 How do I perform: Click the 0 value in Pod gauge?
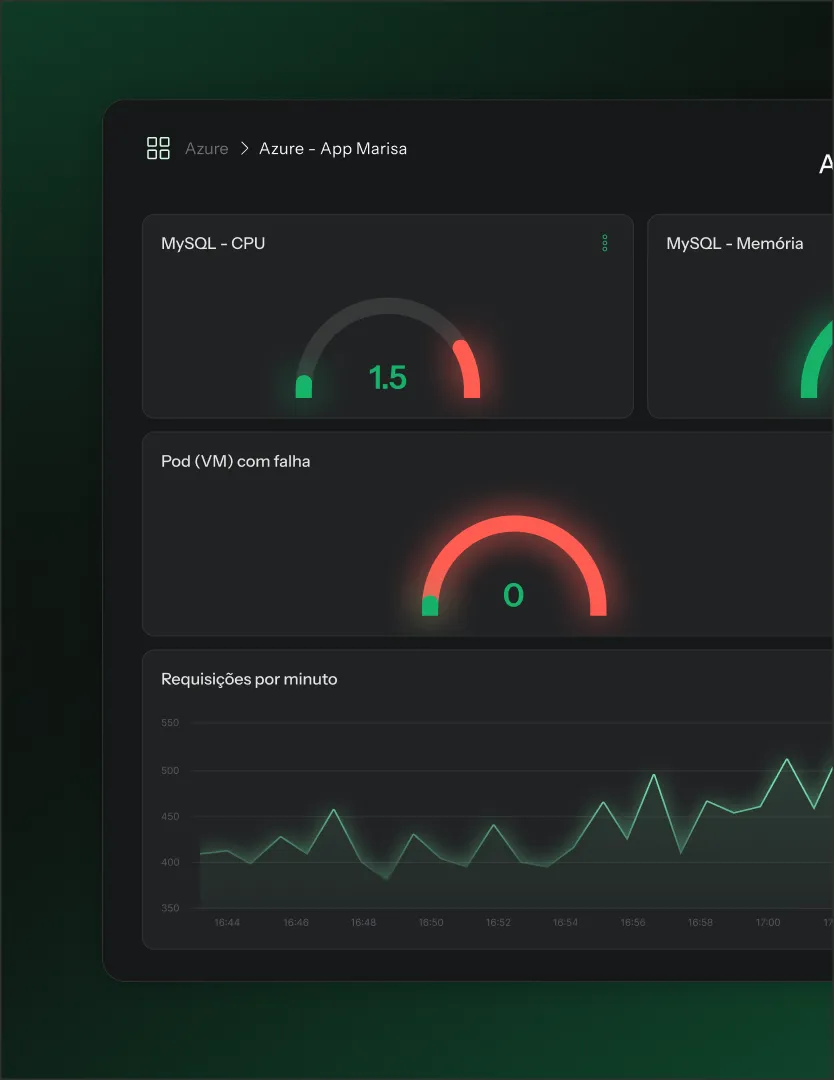[x=513, y=596]
